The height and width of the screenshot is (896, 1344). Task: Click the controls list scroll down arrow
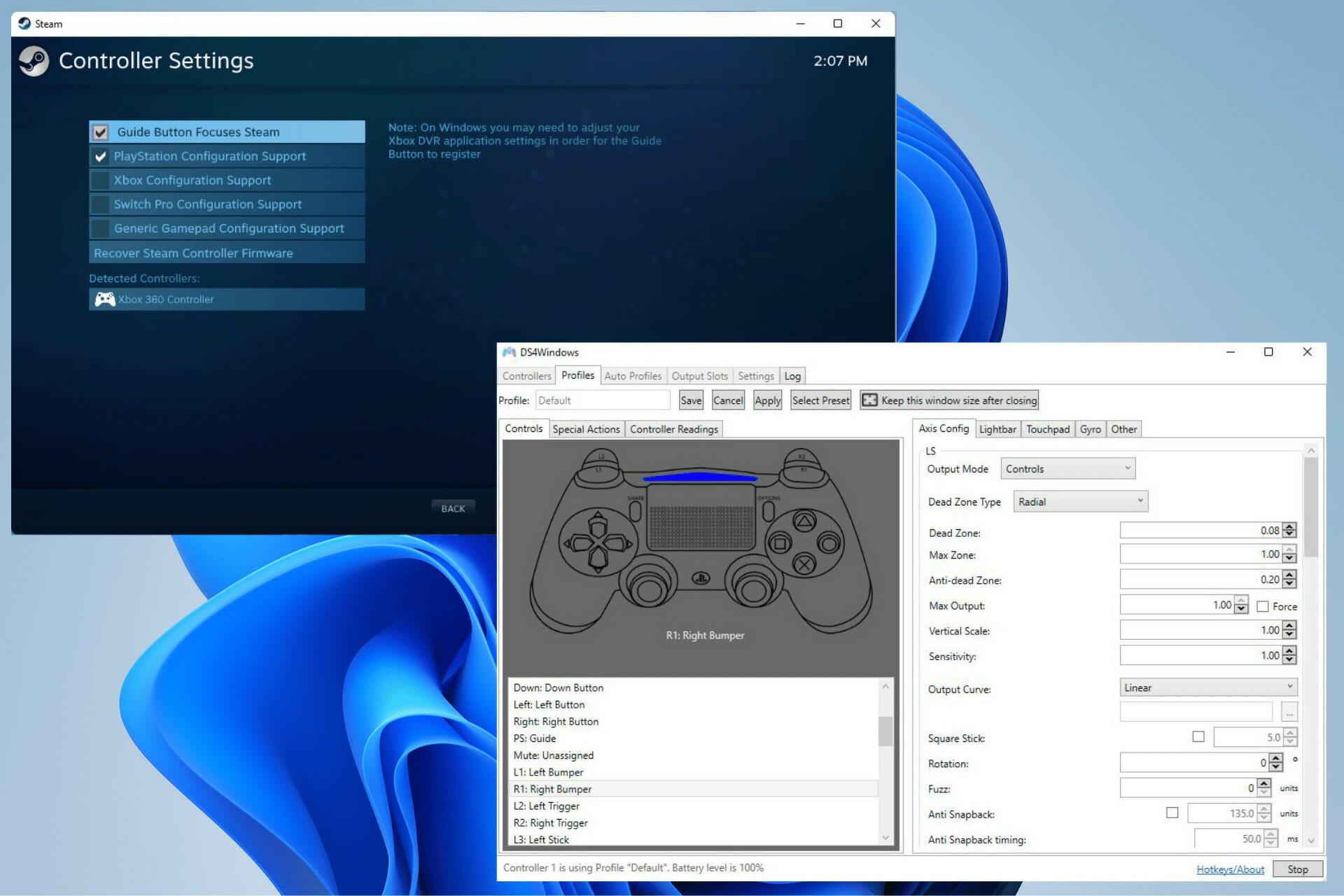885,837
